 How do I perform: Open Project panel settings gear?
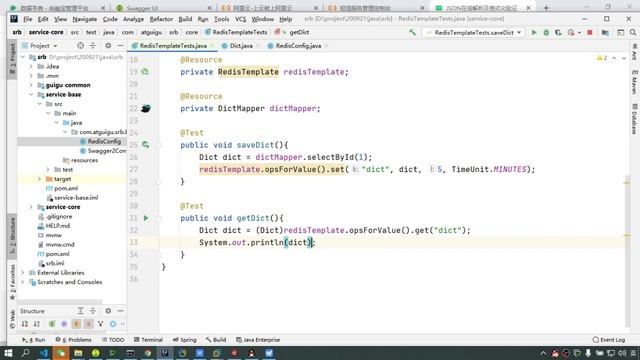coord(108,46)
